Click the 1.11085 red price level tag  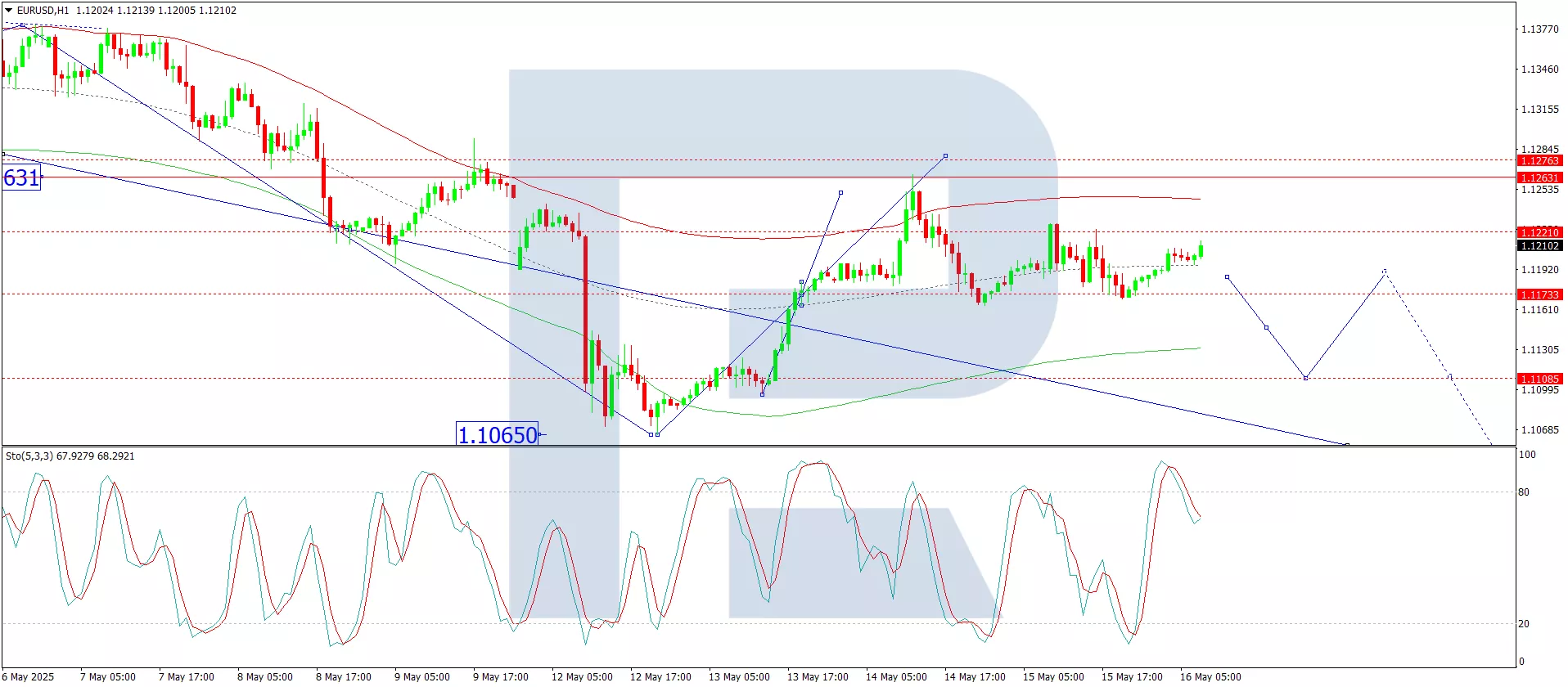tap(1539, 379)
